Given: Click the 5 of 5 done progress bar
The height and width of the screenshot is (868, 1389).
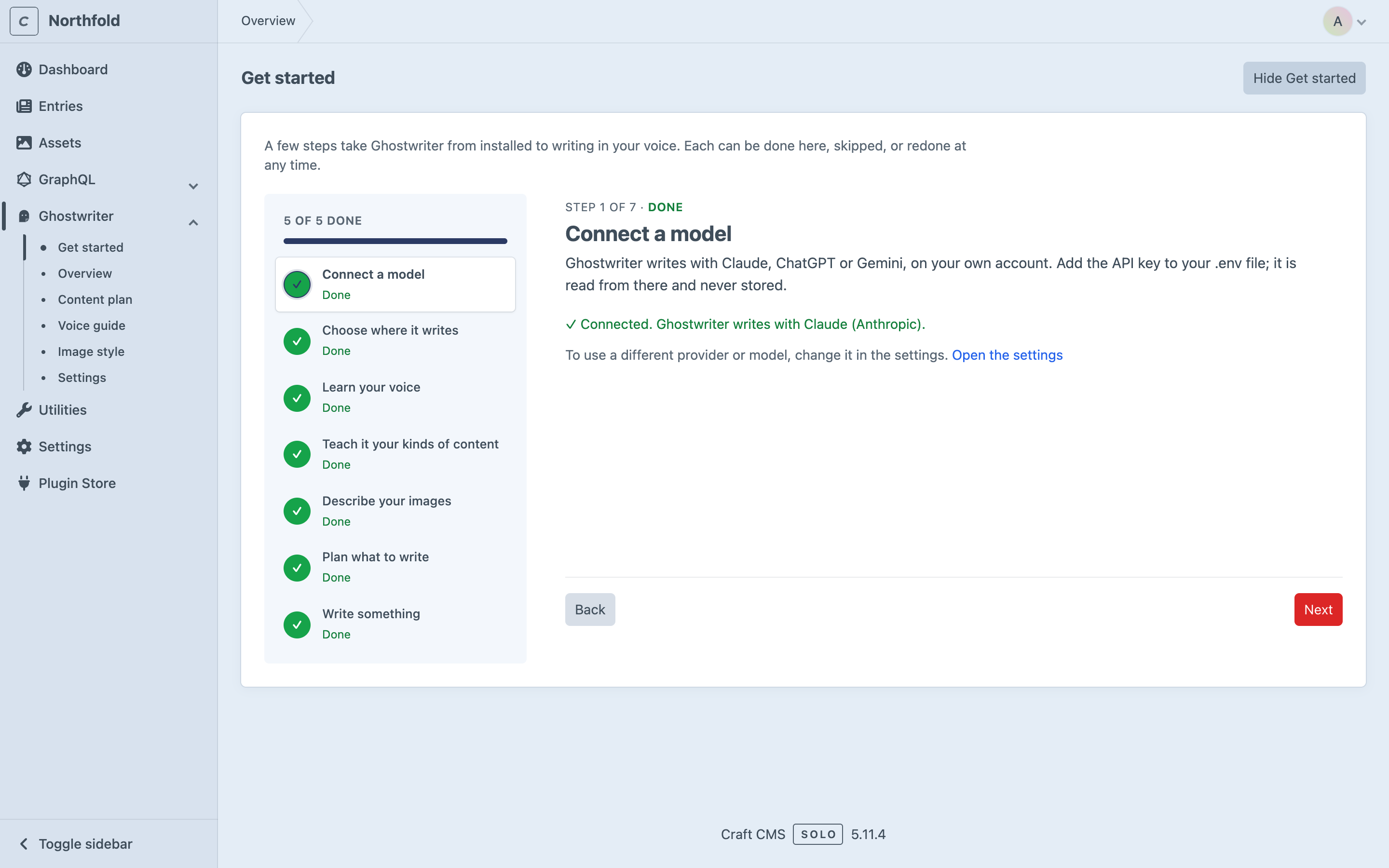Looking at the screenshot, I should tap(395, 241).
